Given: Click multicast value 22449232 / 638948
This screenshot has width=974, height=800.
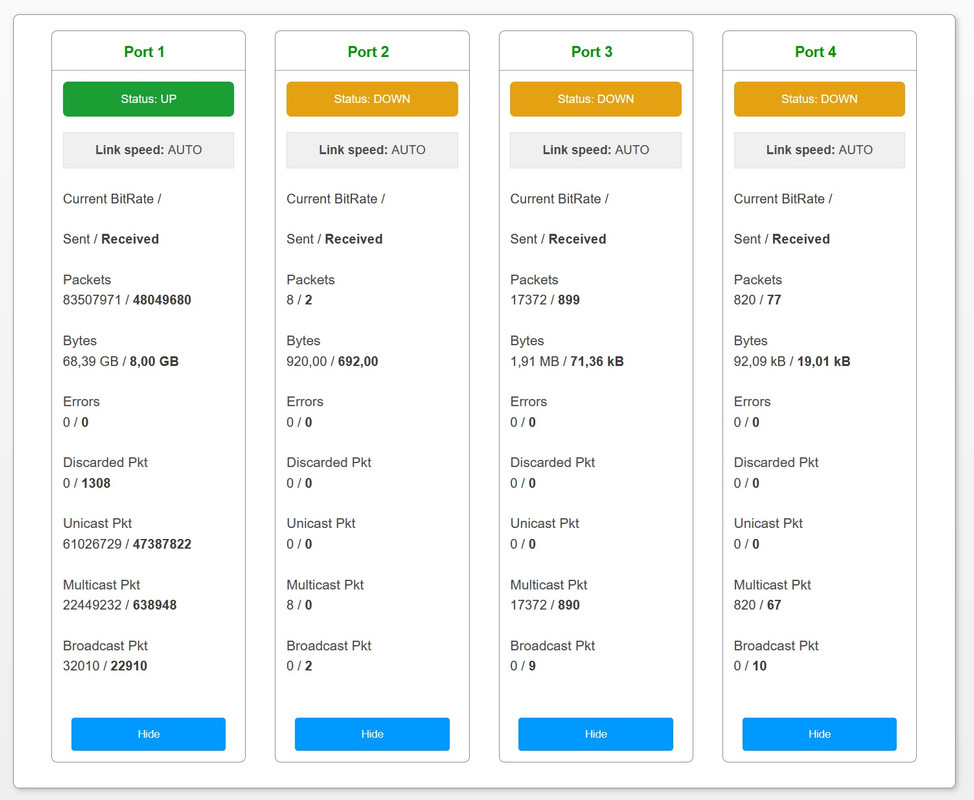Looking at the screenshot, I should pyautogui.click(x=119, y=605).
